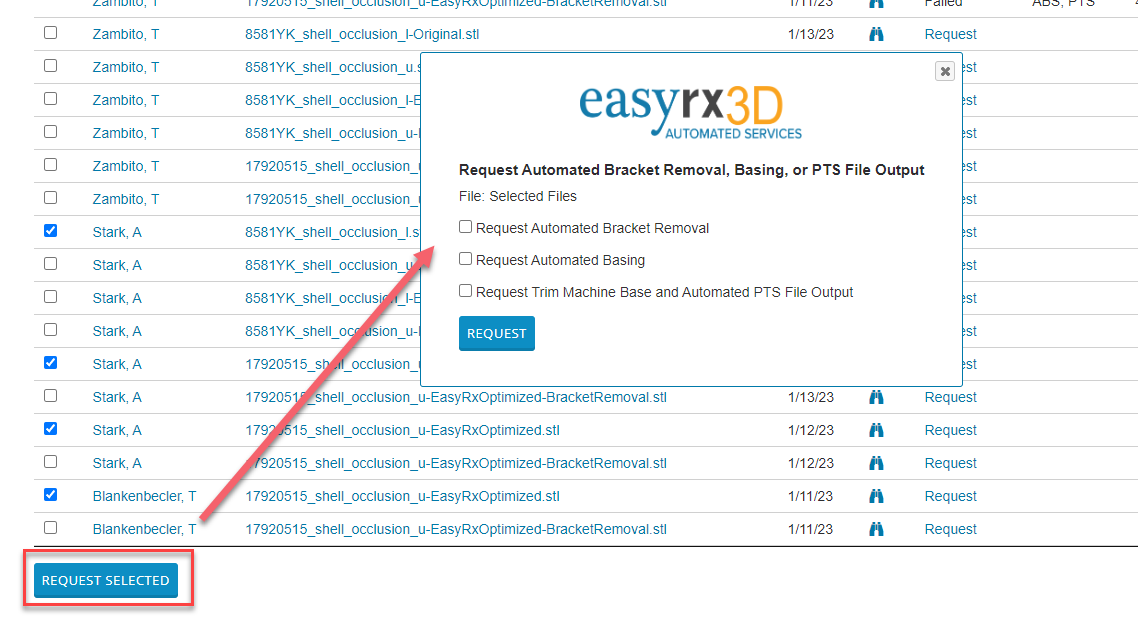Open Stark's BracketRemoval.stl file link dated 1/12/23
This screenshot has width=1138, height=627.
point(456,463)
